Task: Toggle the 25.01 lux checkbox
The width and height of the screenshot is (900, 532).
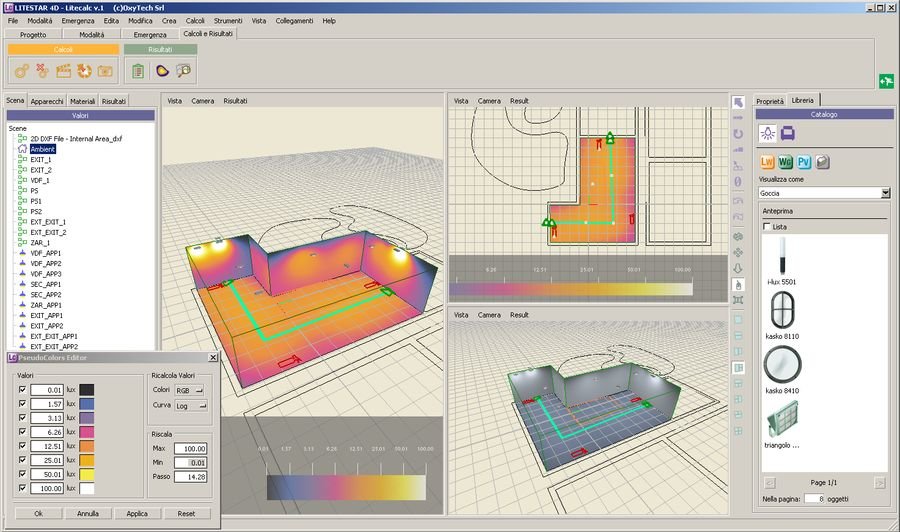Action: [22, 460]
